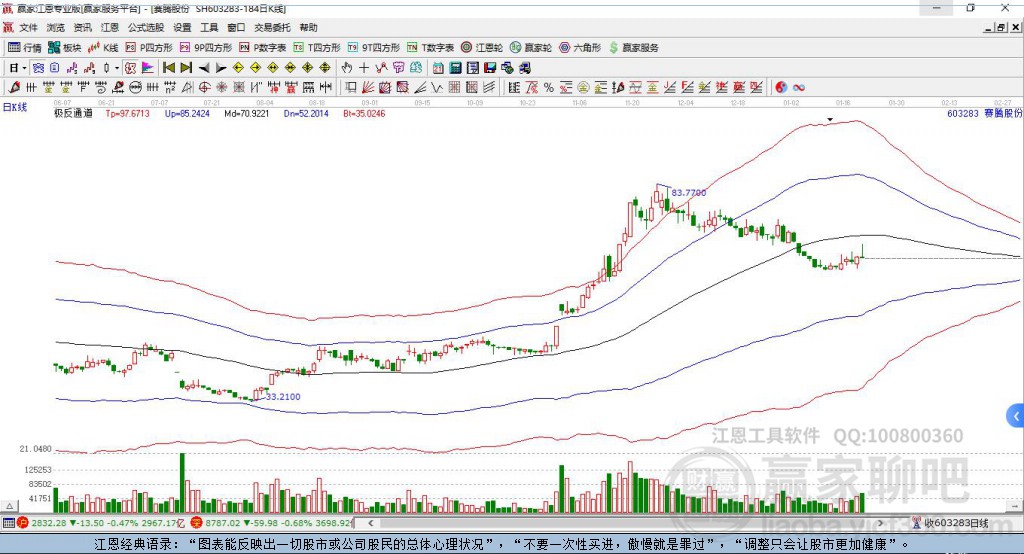Open the T数字表 time number table
This screenshot has height=554, width=1024.
(430, 48)
